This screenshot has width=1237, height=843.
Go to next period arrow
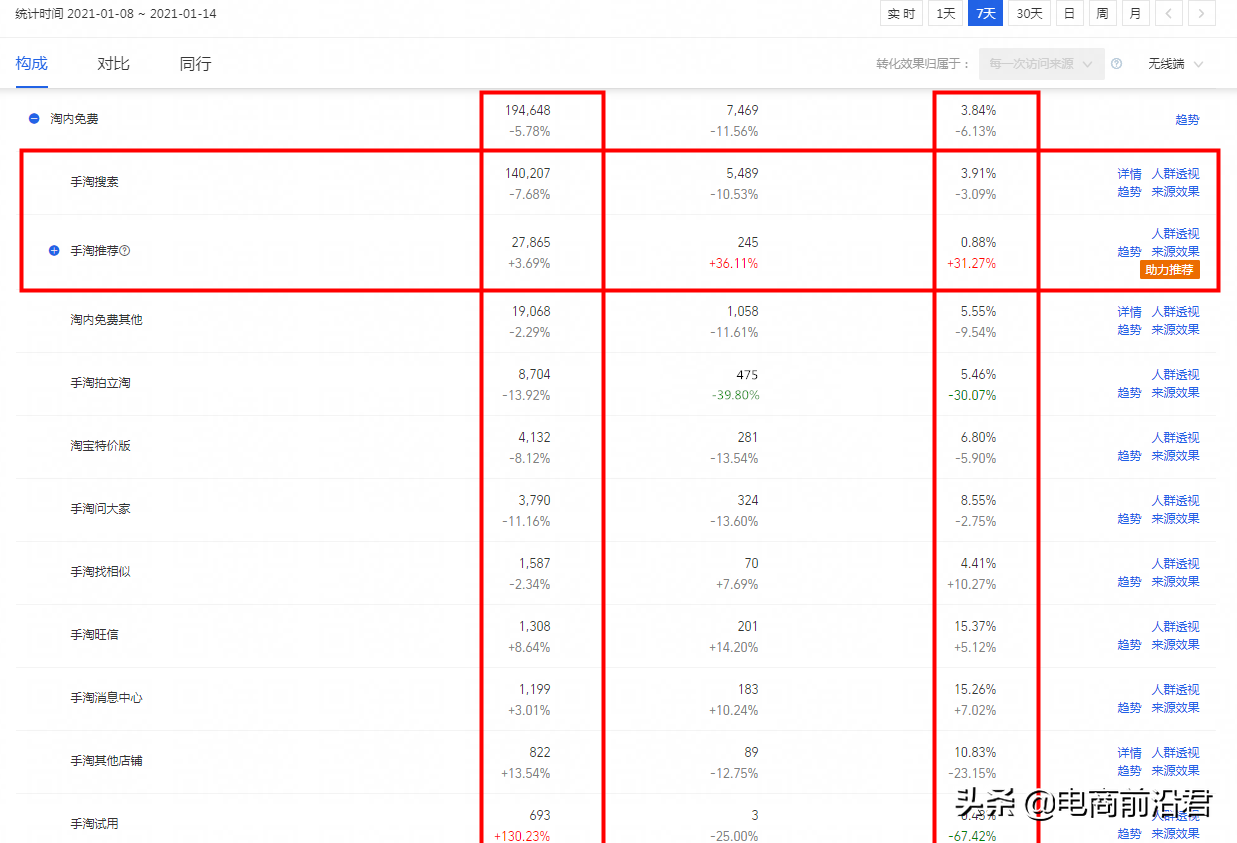click(1202, 14)
